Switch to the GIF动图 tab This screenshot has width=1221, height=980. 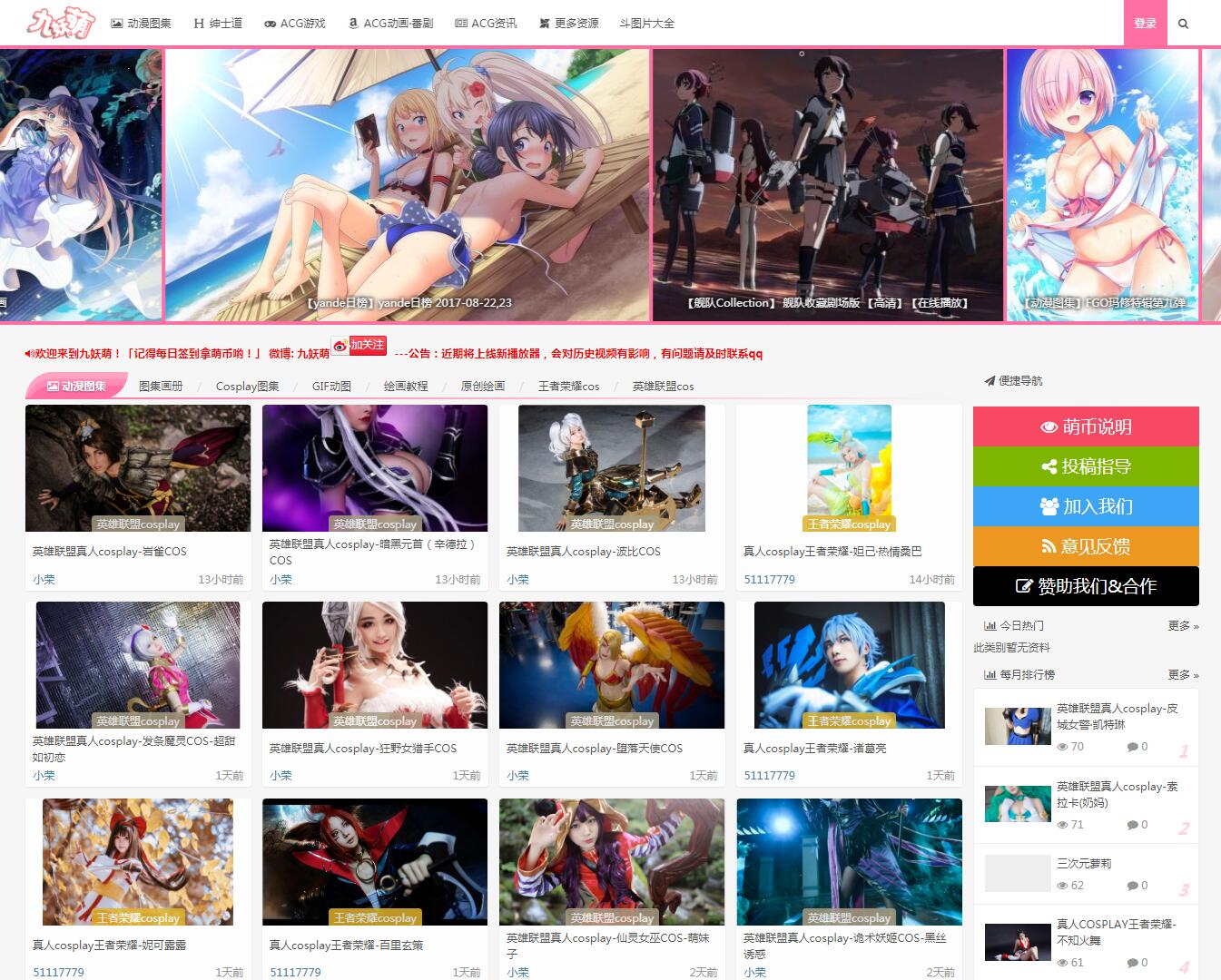331,387
